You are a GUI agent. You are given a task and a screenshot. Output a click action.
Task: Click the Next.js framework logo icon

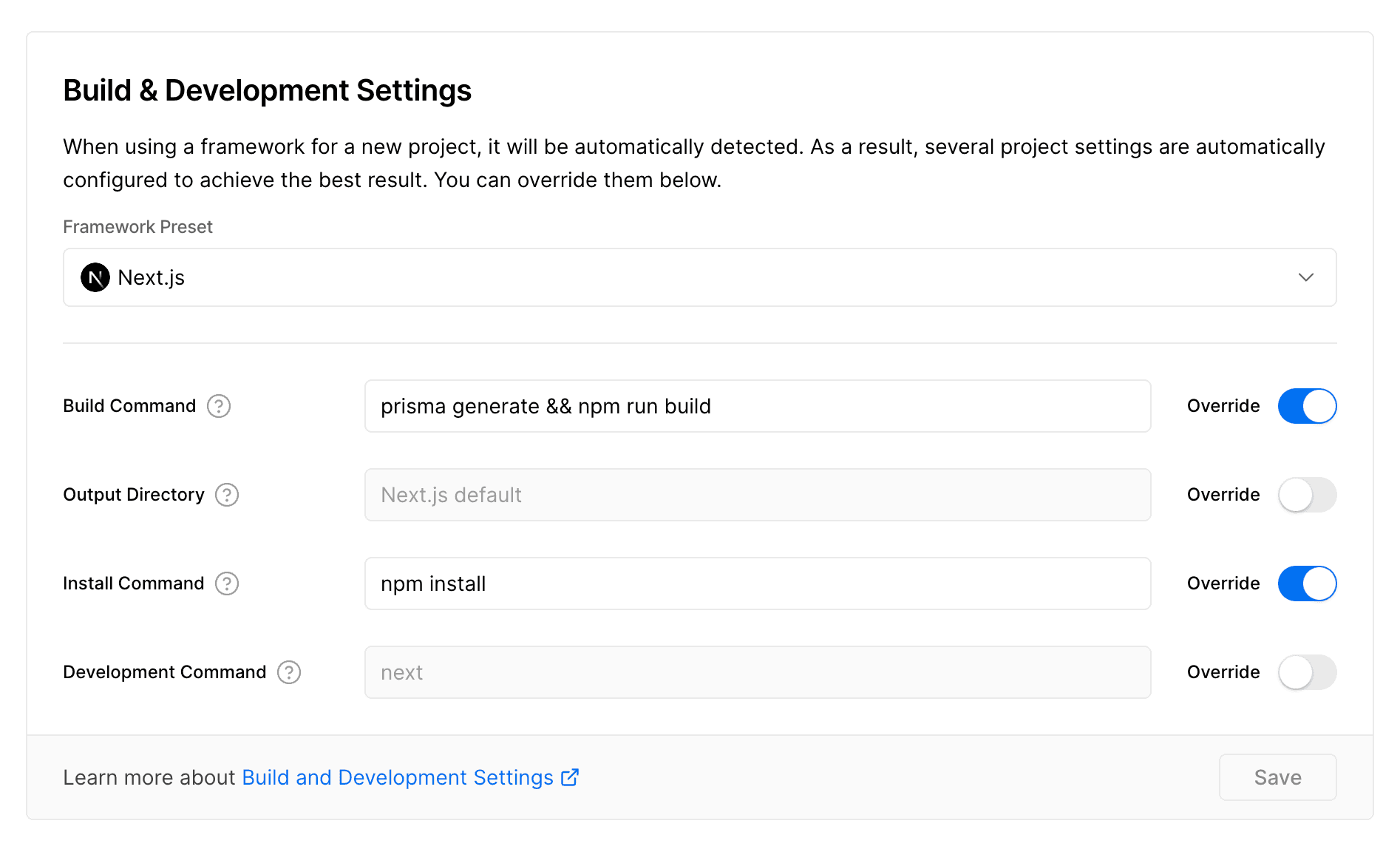point(94,277)
